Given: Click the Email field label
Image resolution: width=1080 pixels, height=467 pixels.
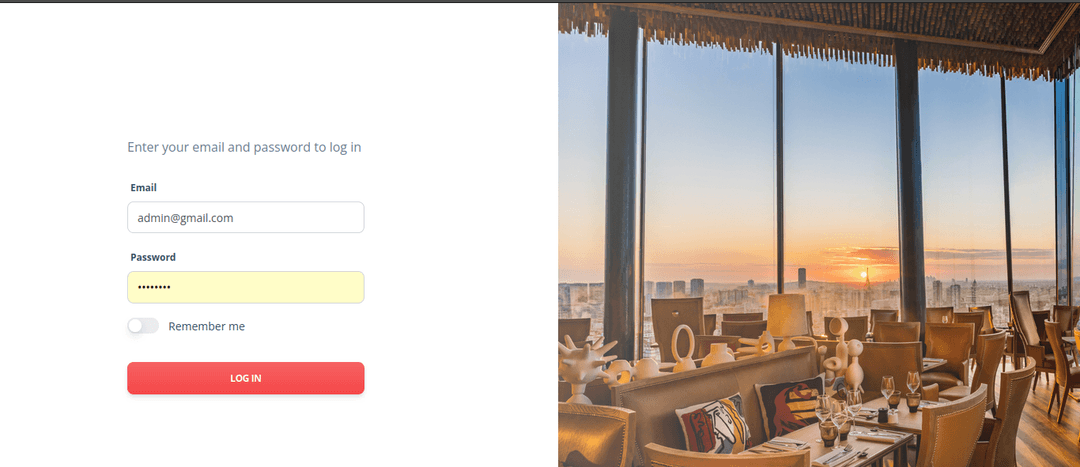Looking at the screenshot, I should tap(143, 187).
